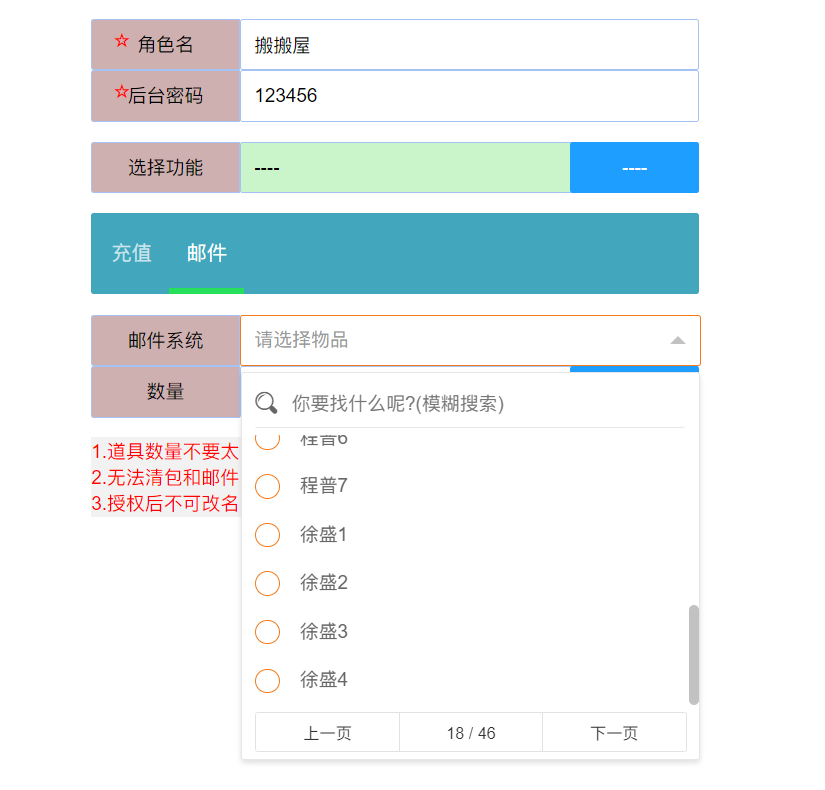The width and height of the screenshot is (825, 790).
Task: Switch to the 邮件 tab
Action: pos(206,254)
